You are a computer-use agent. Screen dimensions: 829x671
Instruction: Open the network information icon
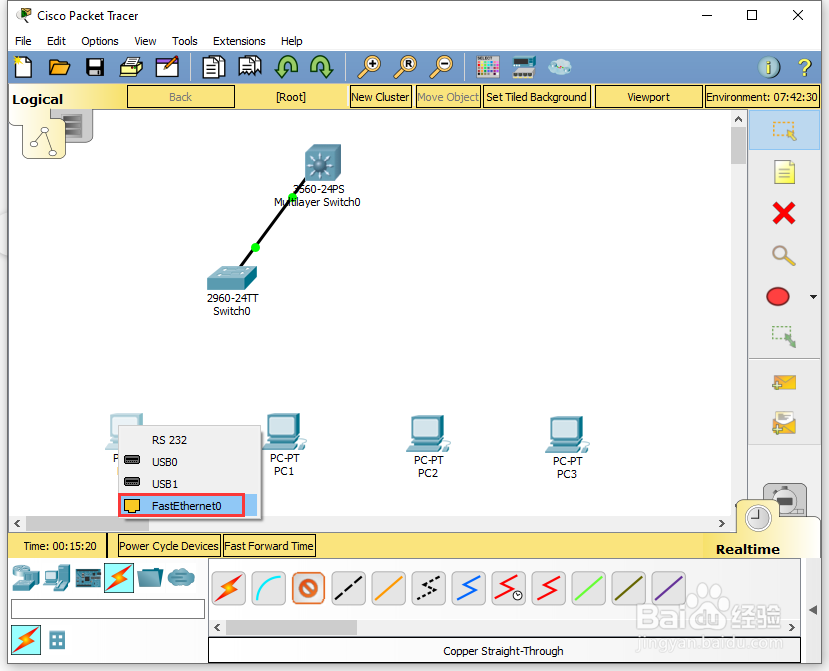tap(769, 67)
